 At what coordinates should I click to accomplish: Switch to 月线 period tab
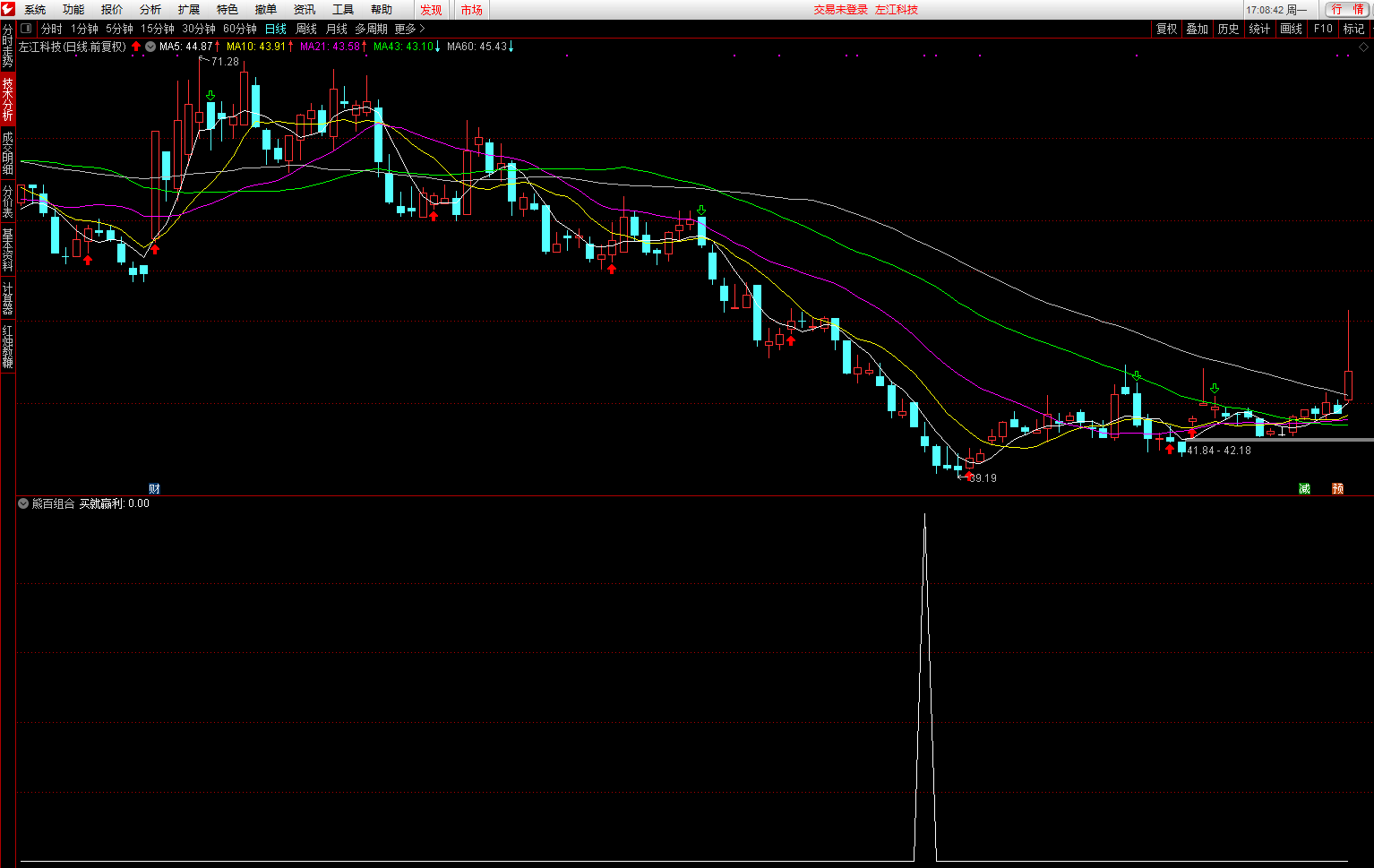pyautogui.click(x=336, y=29)
